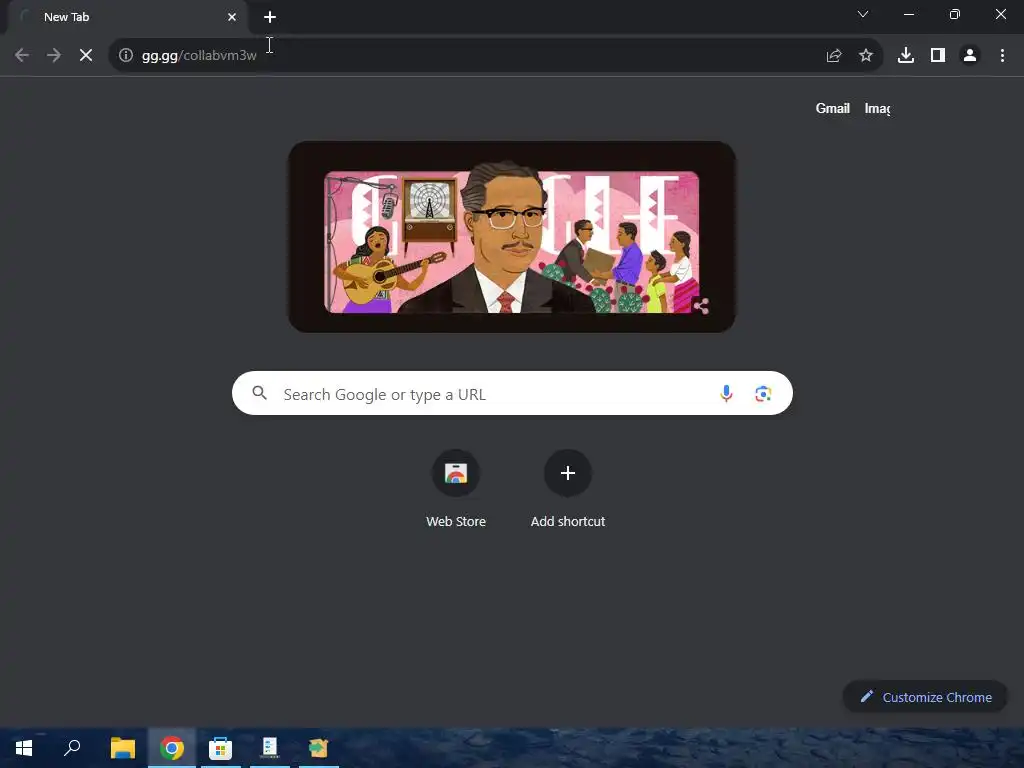Open the Images link
This screenshot has height=768, width=1024.
coord(877,108)
